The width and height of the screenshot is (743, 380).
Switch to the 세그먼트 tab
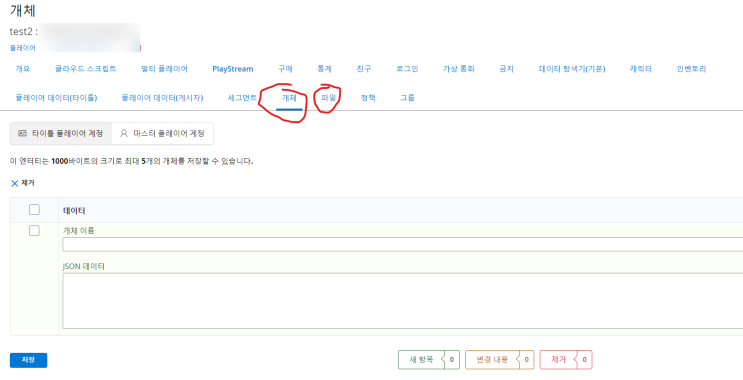(242, 98)
